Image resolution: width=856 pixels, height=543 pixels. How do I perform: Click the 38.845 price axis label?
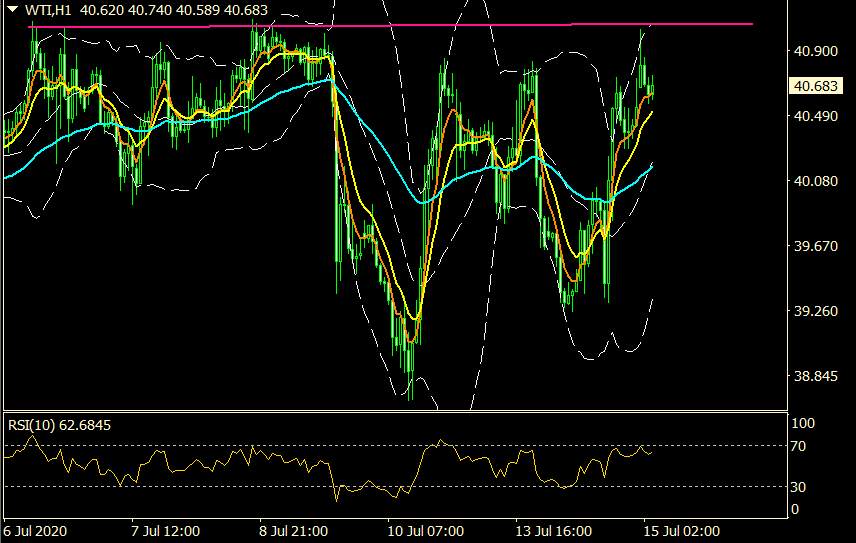815,376
